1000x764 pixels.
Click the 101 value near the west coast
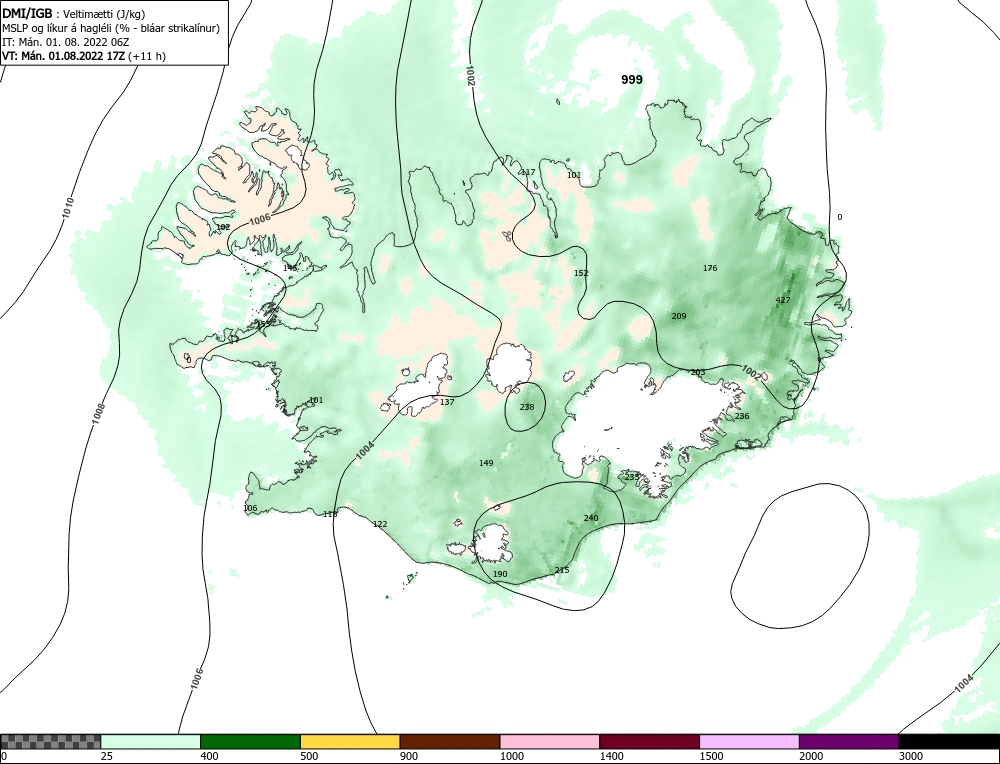pos(316,400)
